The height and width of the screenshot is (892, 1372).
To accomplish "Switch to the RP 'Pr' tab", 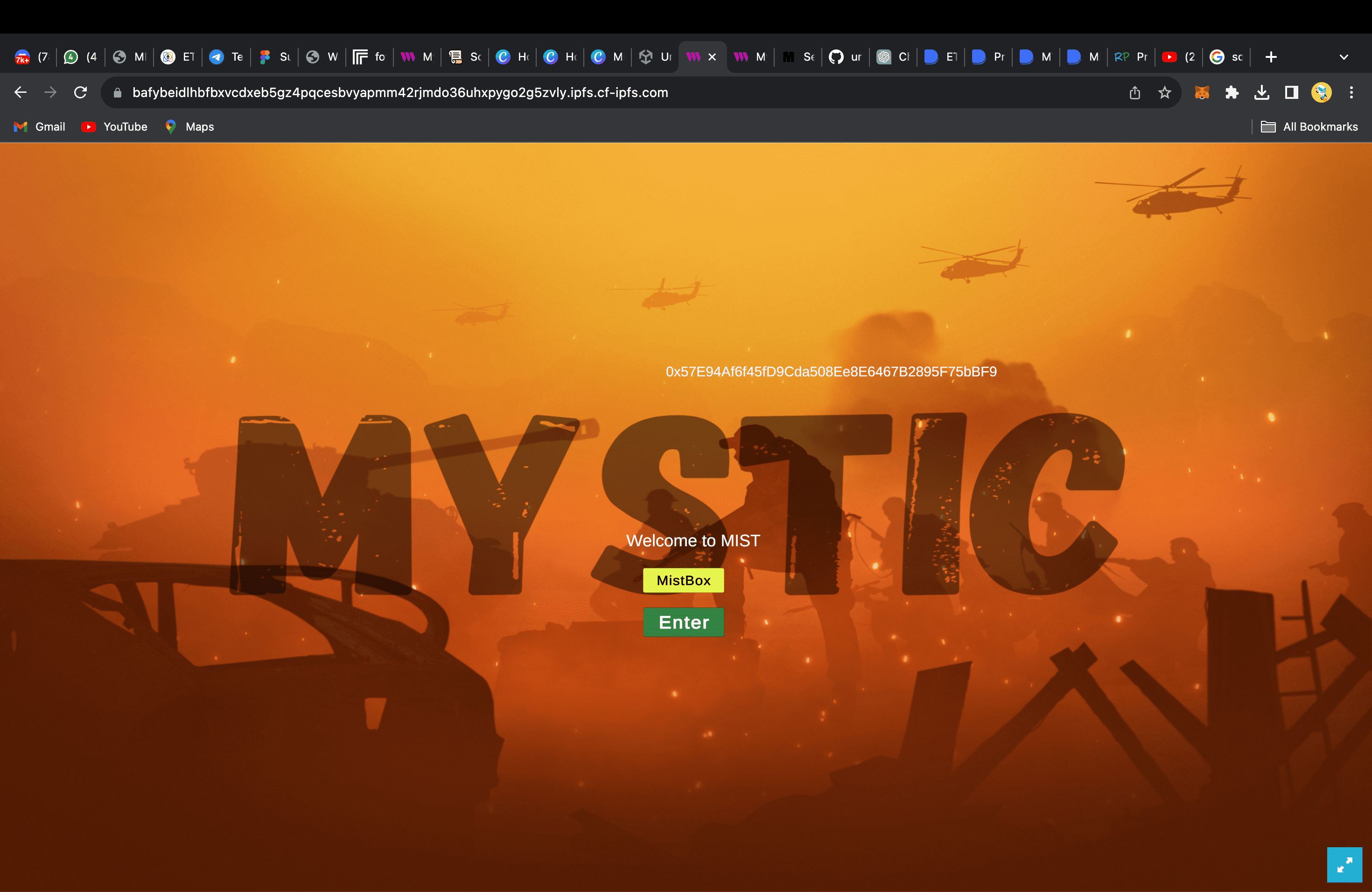I will tap(1132, 57).
